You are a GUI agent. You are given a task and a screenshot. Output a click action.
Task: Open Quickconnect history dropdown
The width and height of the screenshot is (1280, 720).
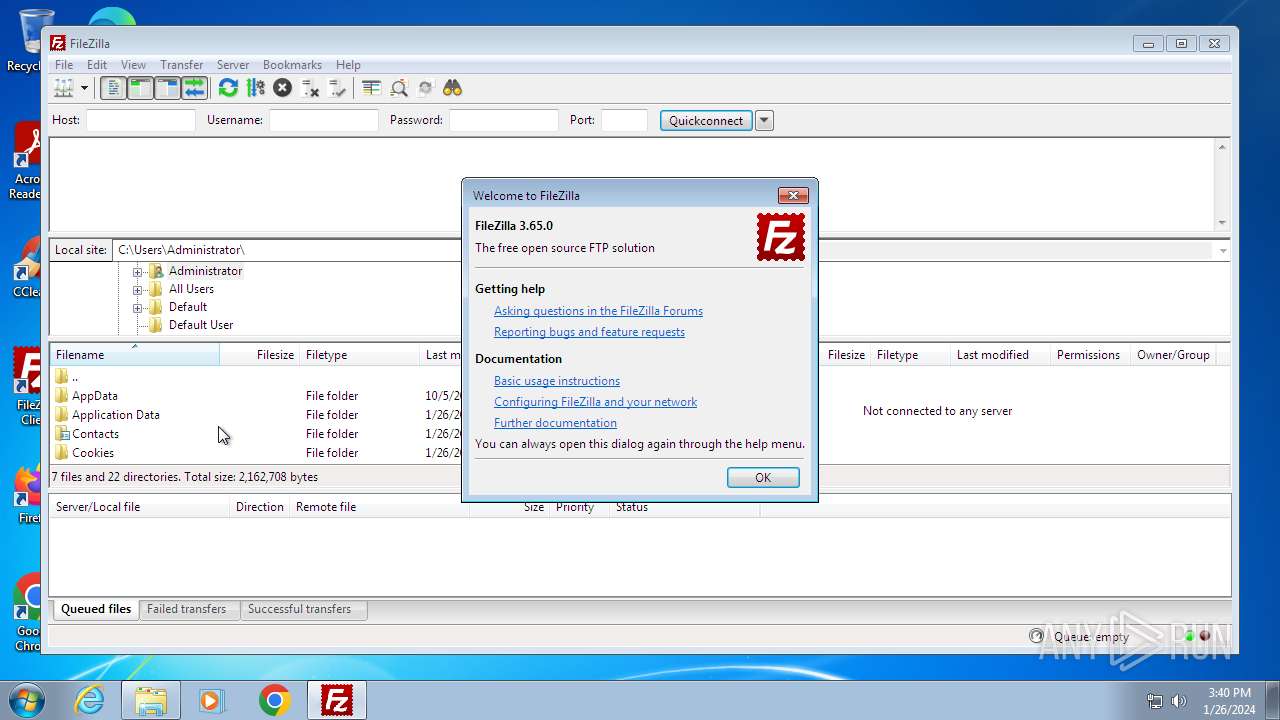[x=764, y=120]
